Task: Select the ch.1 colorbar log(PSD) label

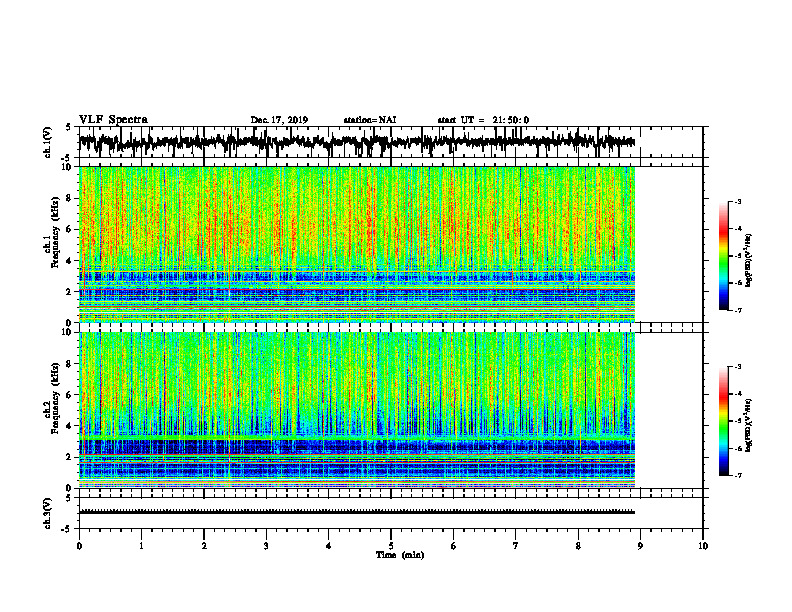Action: click(749, 261)
